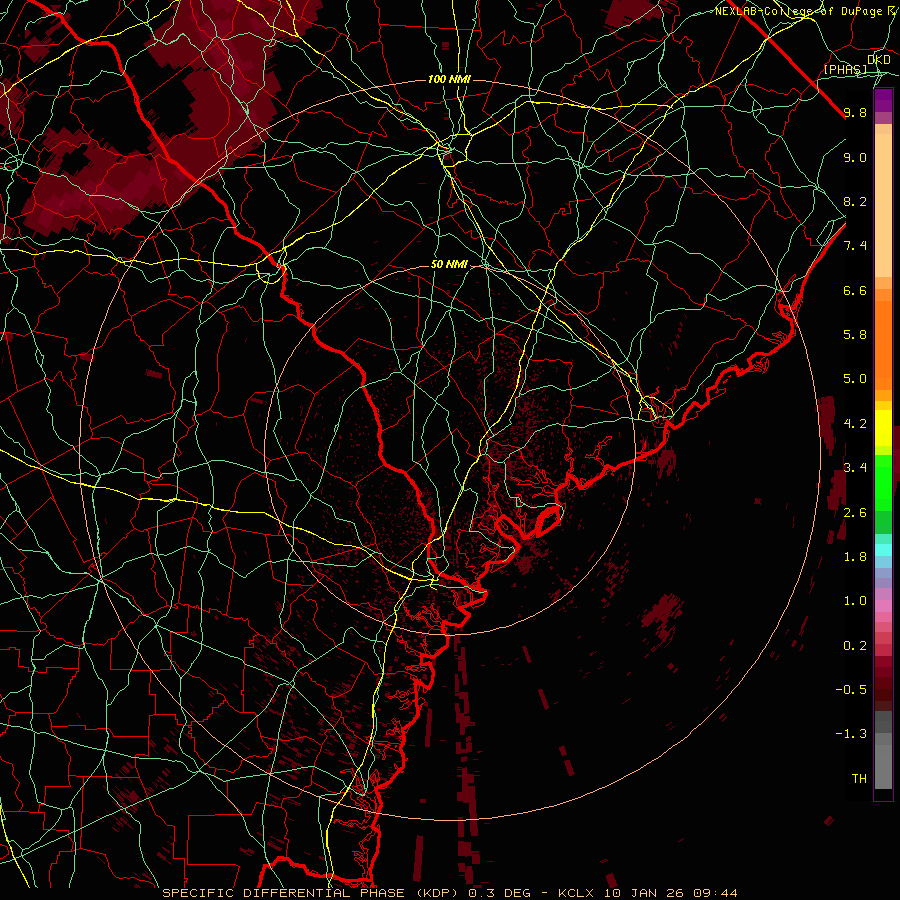Click the -0.5 color scale value

coord(851,690)
